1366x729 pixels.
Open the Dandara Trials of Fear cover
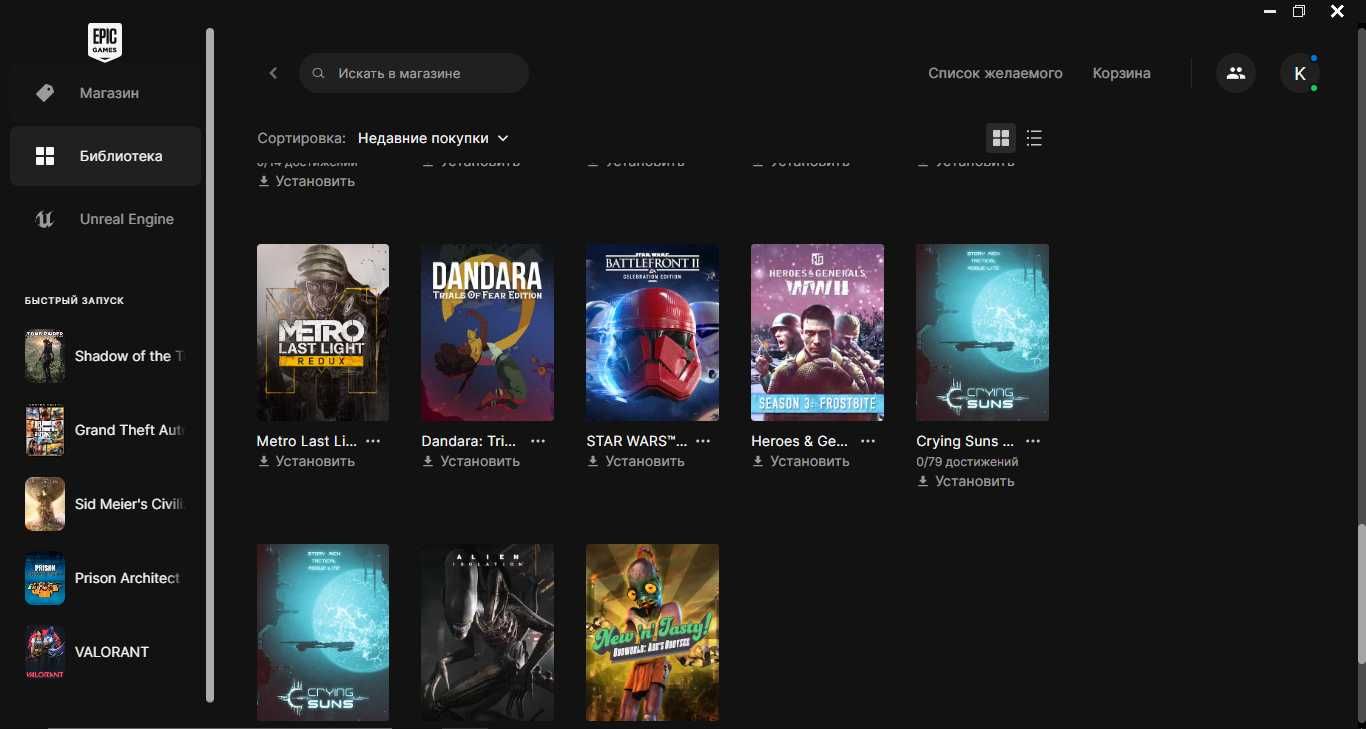(487, 332)
